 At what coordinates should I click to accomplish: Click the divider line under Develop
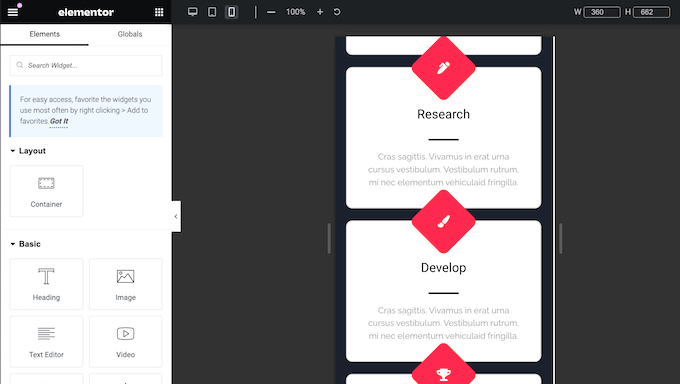443,293
